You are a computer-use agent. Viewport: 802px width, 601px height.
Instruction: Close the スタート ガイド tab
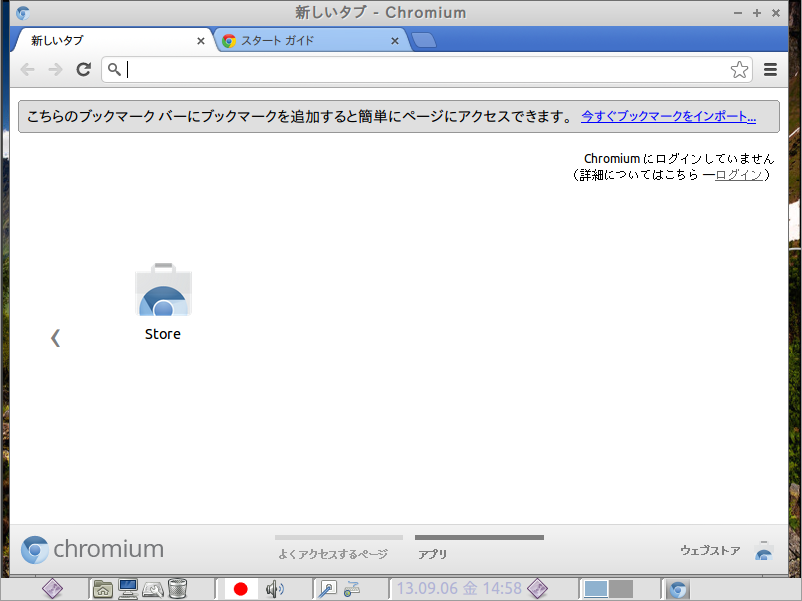click(x=394, y=41)
